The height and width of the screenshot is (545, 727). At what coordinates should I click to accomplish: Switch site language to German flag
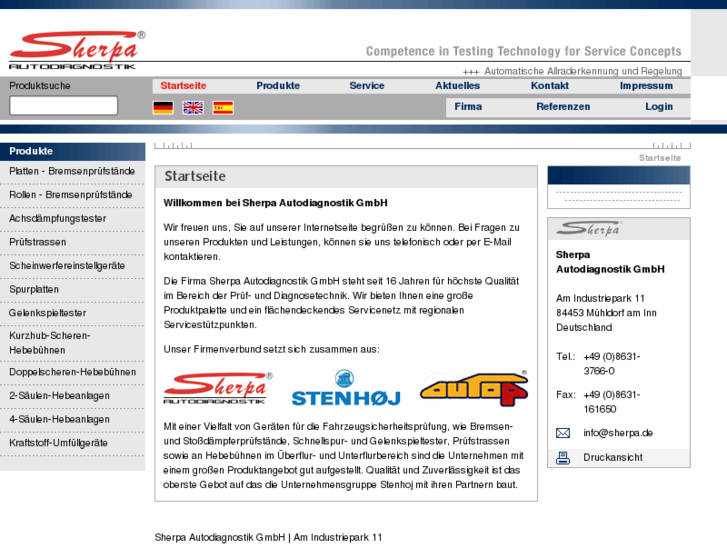163,108
